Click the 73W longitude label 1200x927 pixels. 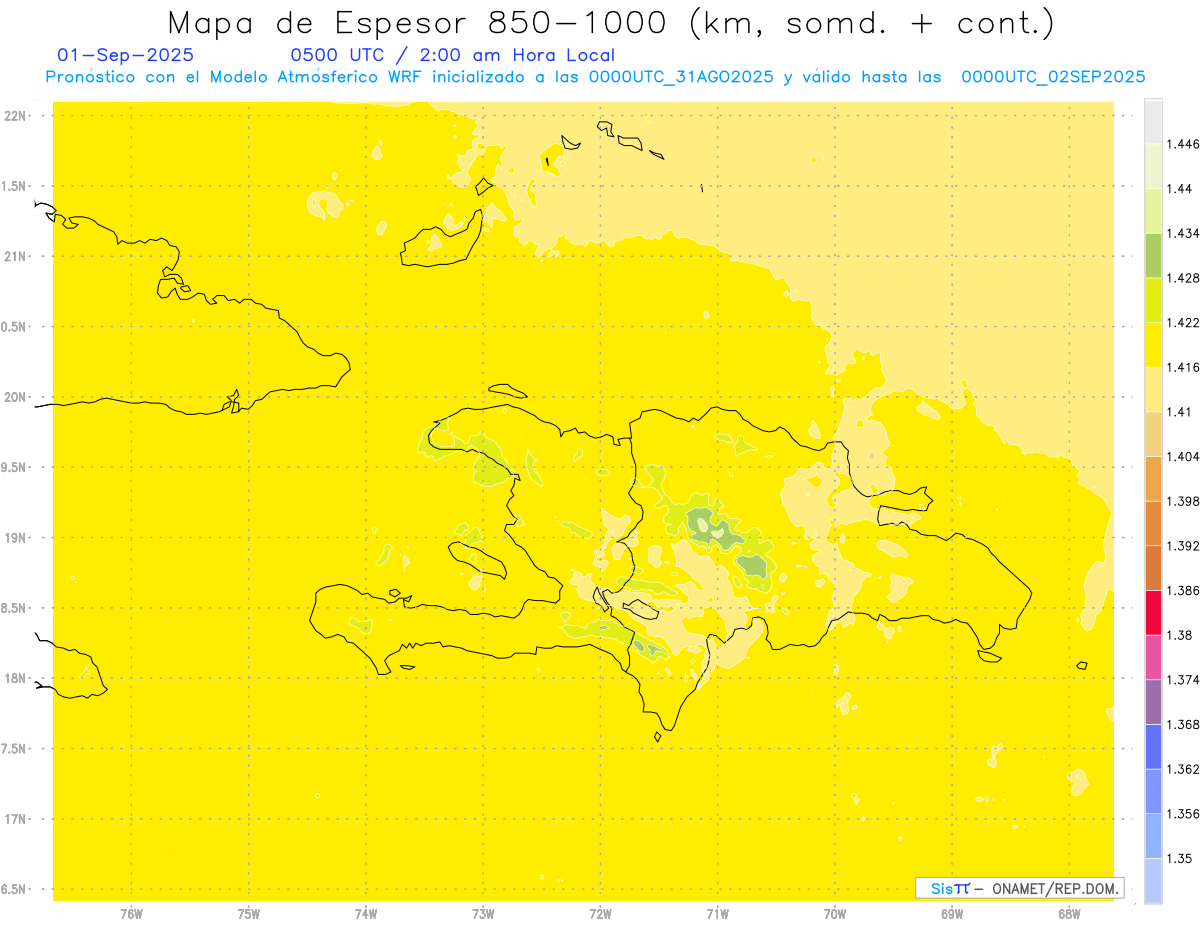pyautogui.click(x=483, y=913)
